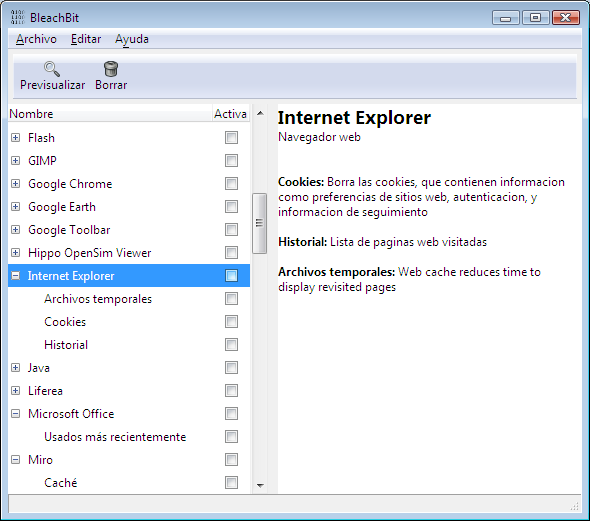Click the BleachBit title bar icon
This screenshot has width=590, height=521.
point(17,17)
